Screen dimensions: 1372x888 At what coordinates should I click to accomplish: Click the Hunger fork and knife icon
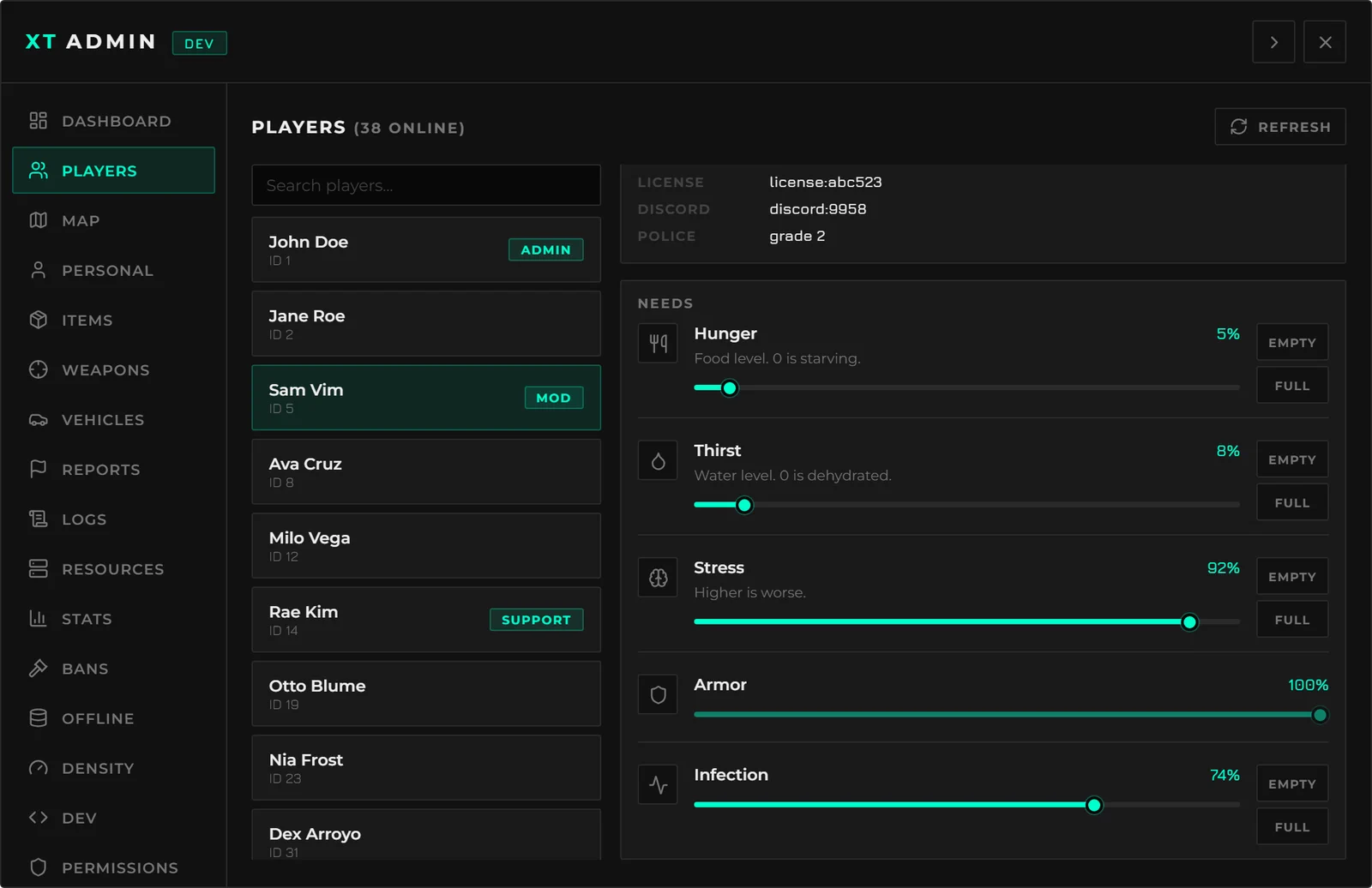[x=658, y=344]
